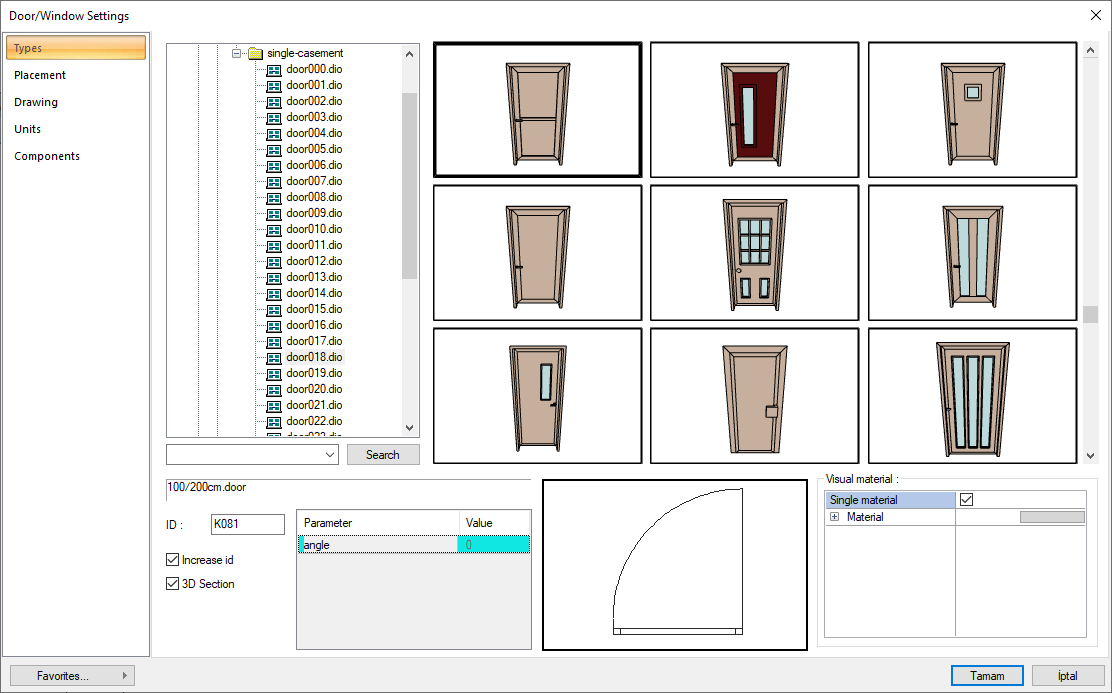
Task: Expand the Material property row
Action: tap(834, 517)
